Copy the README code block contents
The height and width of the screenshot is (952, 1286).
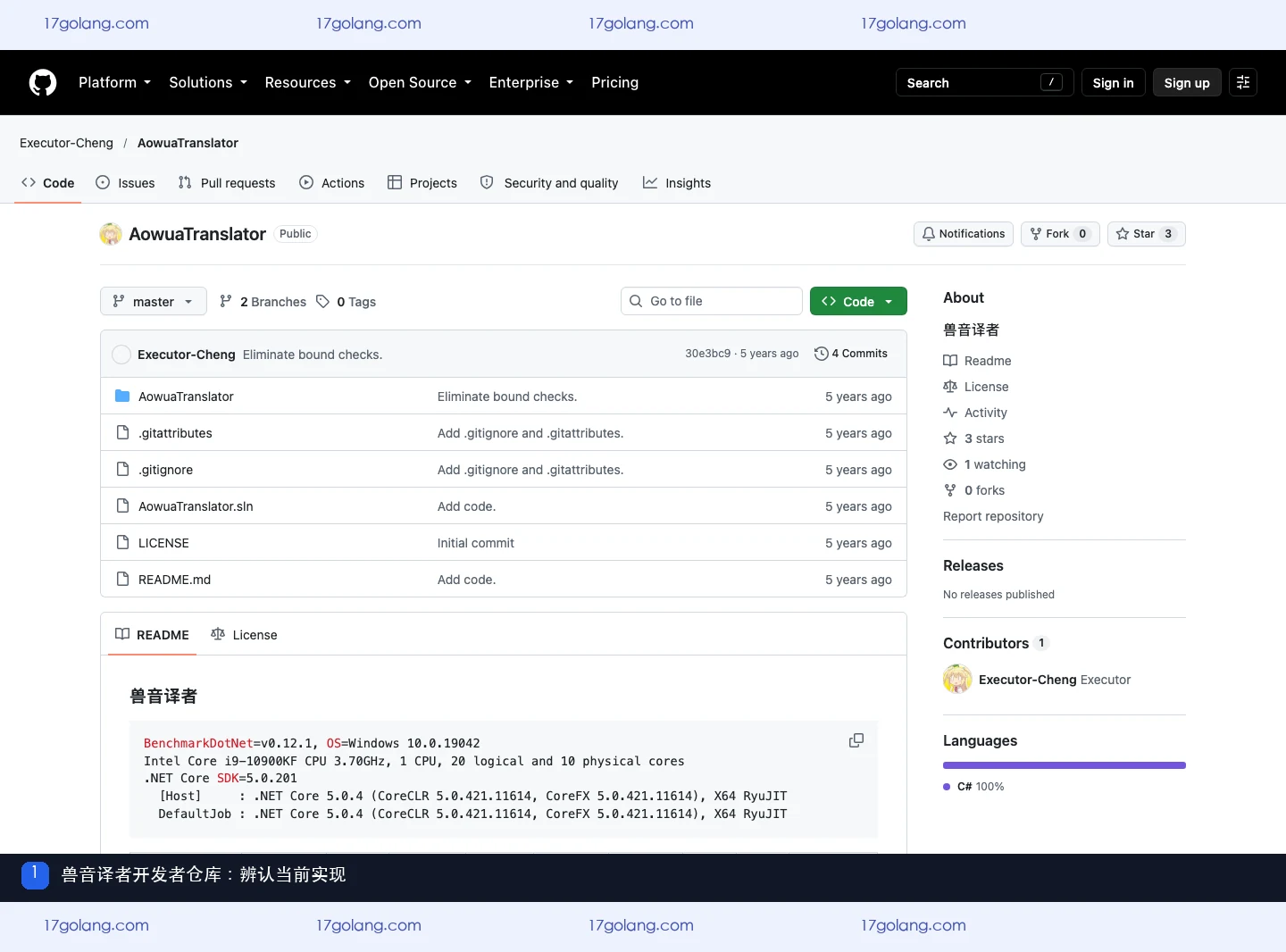[856, 740]
